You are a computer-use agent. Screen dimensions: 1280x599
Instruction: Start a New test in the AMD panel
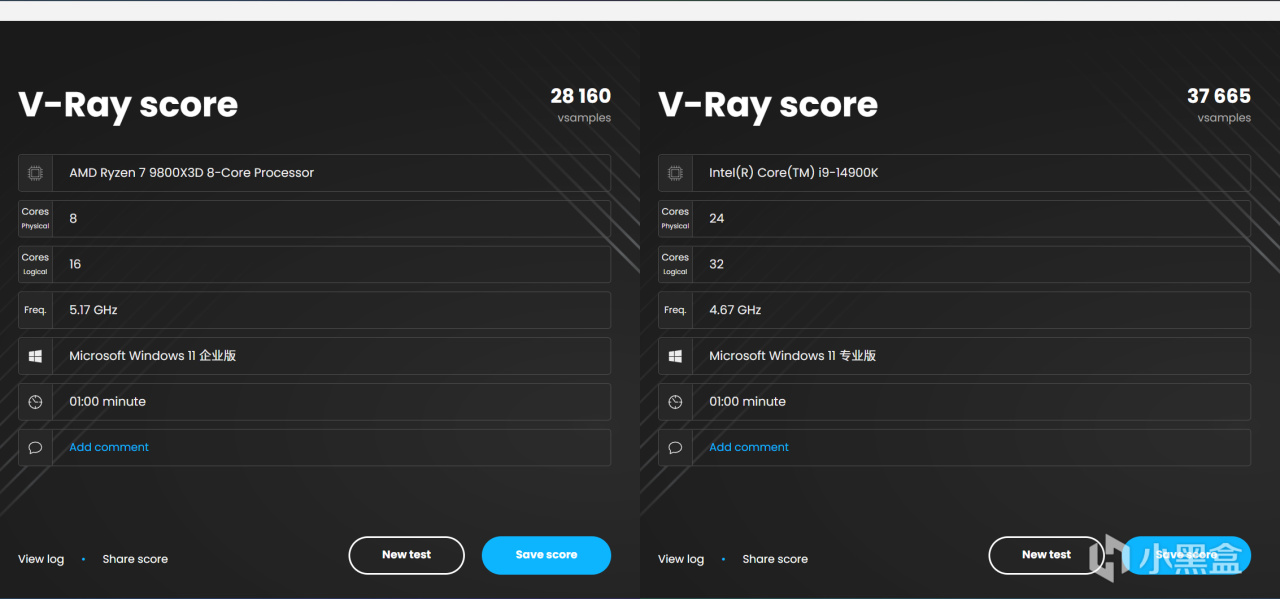coord(407,555)
